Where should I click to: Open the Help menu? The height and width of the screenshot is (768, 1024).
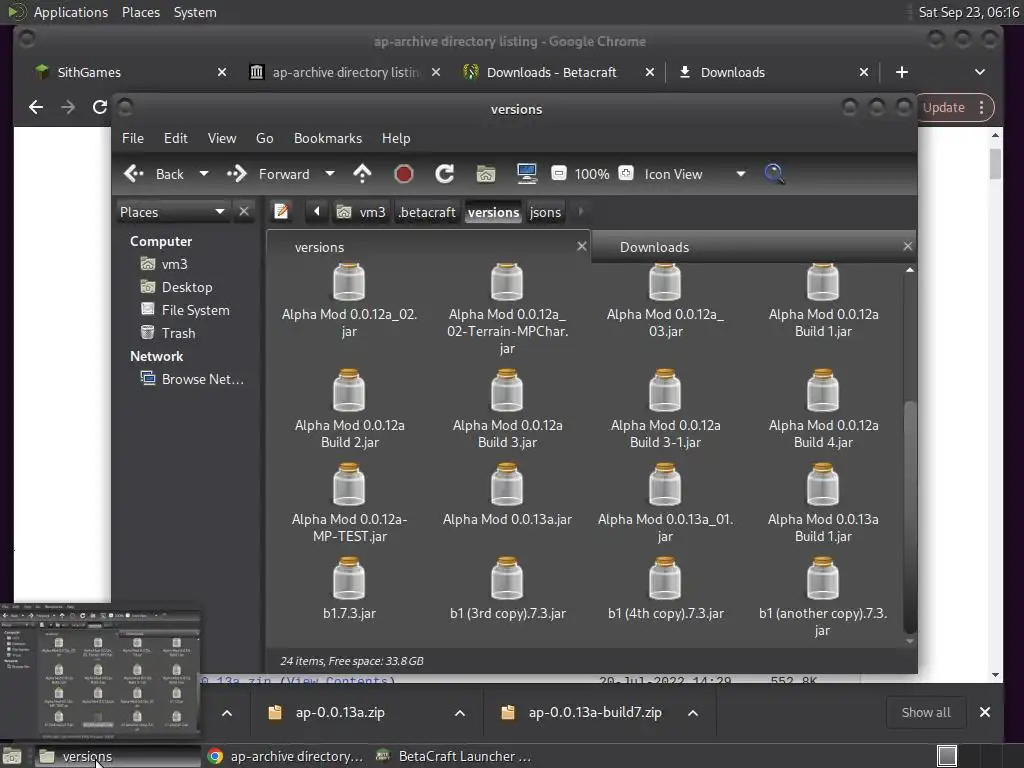[396, 138]
